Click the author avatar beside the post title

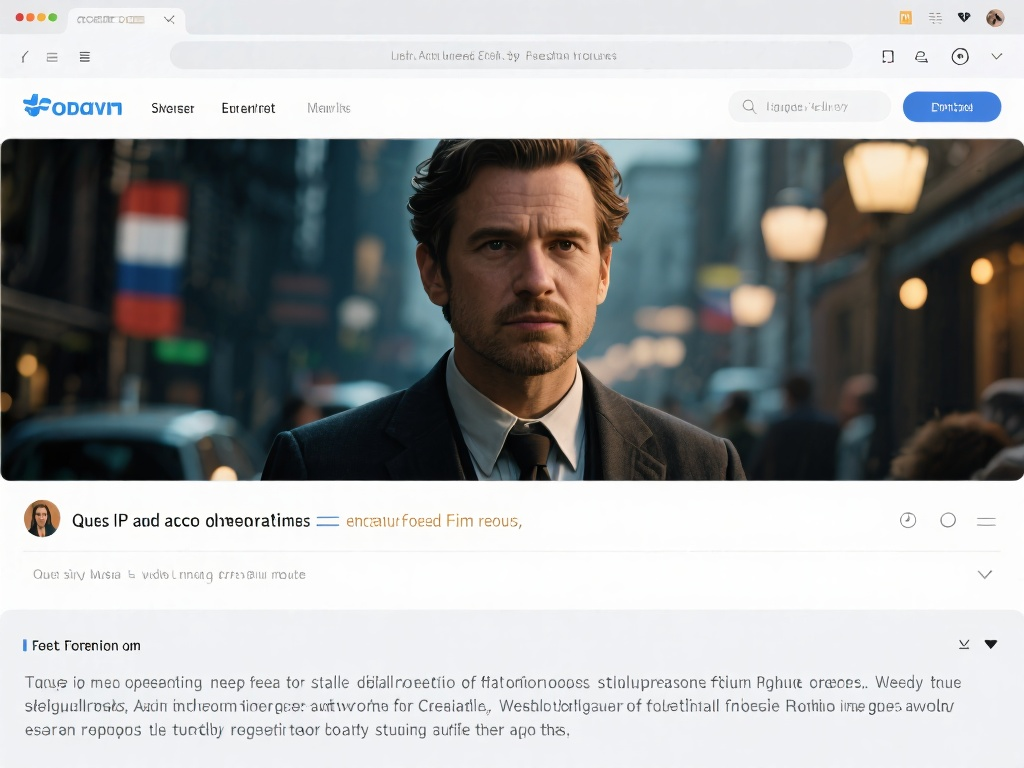pos(42,519)
